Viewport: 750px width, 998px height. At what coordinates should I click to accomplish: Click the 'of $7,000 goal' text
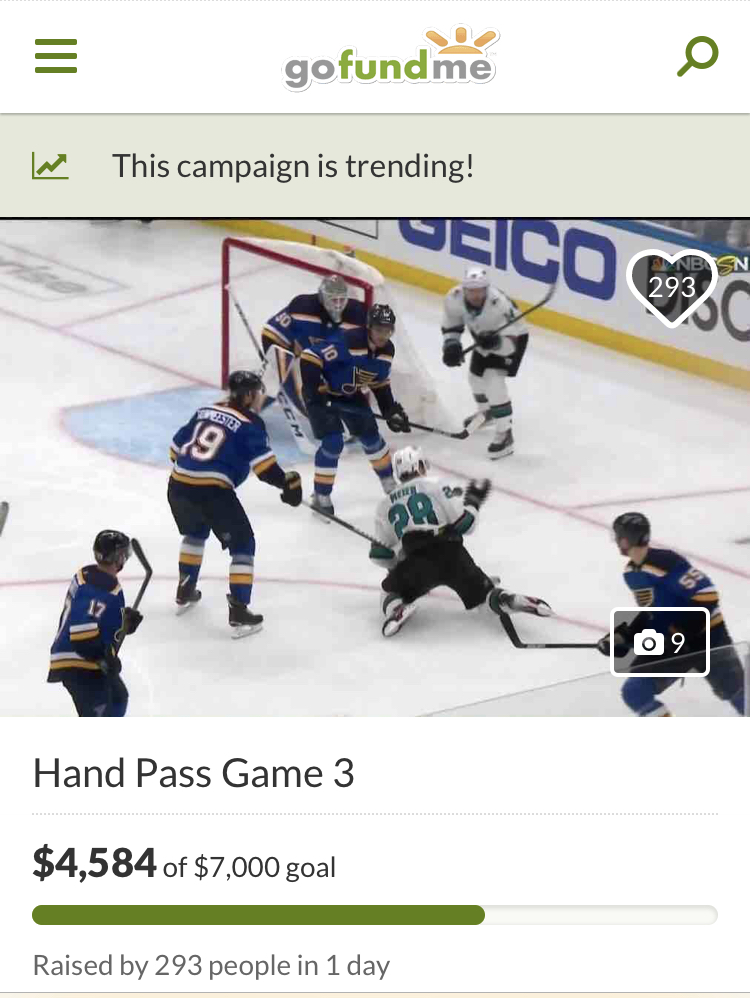(x=249, y=867)
